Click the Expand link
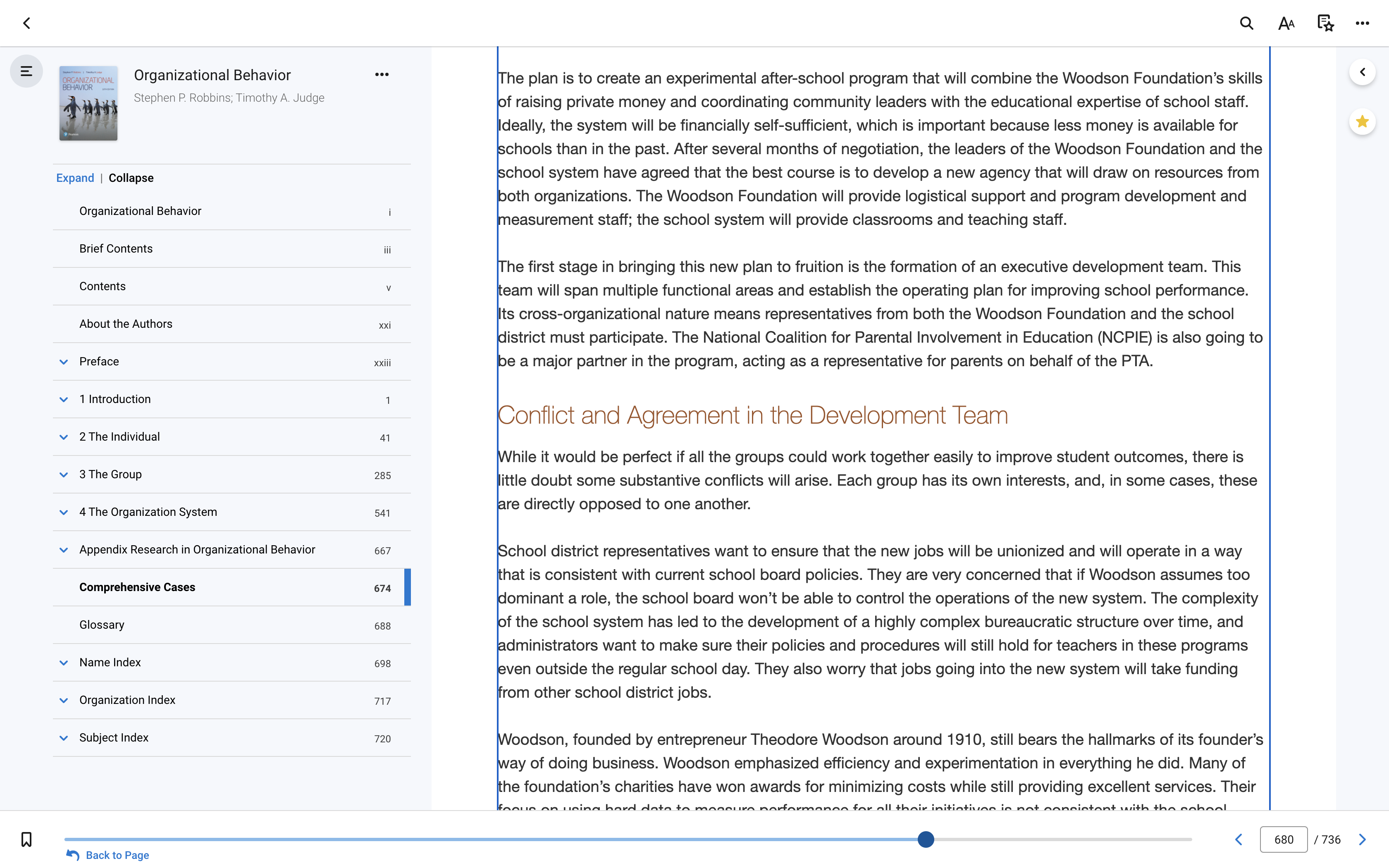Viewport: 1389px width, 868px height. pyautogui.click(x=75, y=178)
